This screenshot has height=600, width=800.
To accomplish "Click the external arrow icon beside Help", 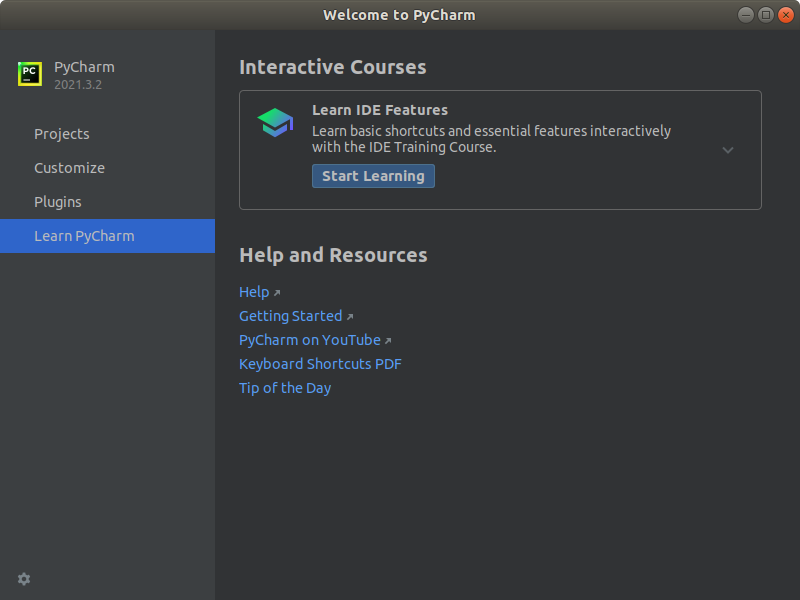I will pyautogui.click(x=277, y=293).
